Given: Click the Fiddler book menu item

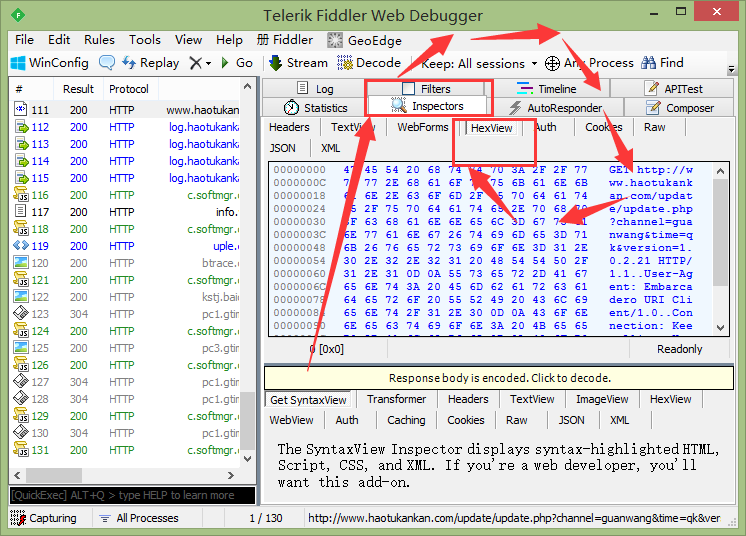Looking at the screenshot, I should [285, 40].
